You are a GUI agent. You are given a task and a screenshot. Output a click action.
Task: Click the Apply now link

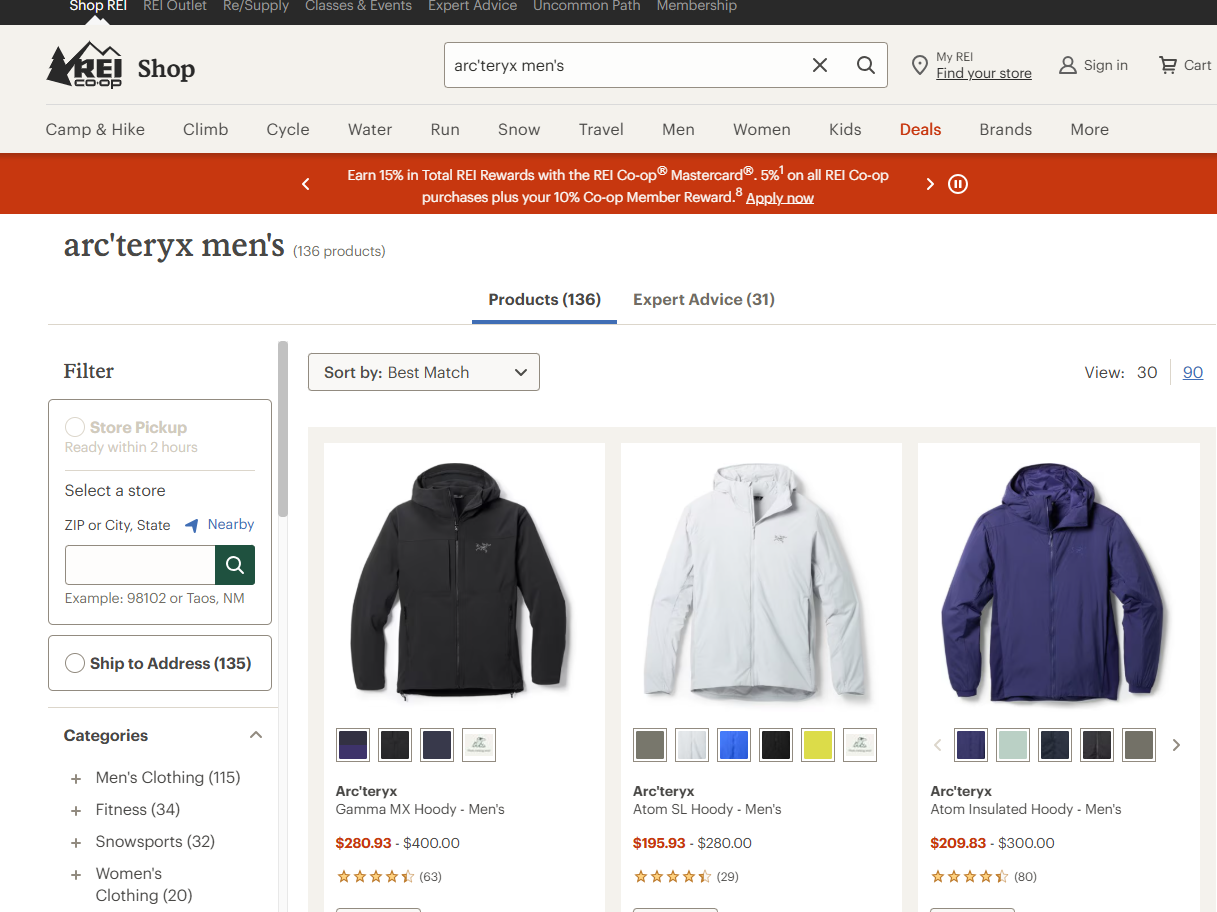[780, 198]
